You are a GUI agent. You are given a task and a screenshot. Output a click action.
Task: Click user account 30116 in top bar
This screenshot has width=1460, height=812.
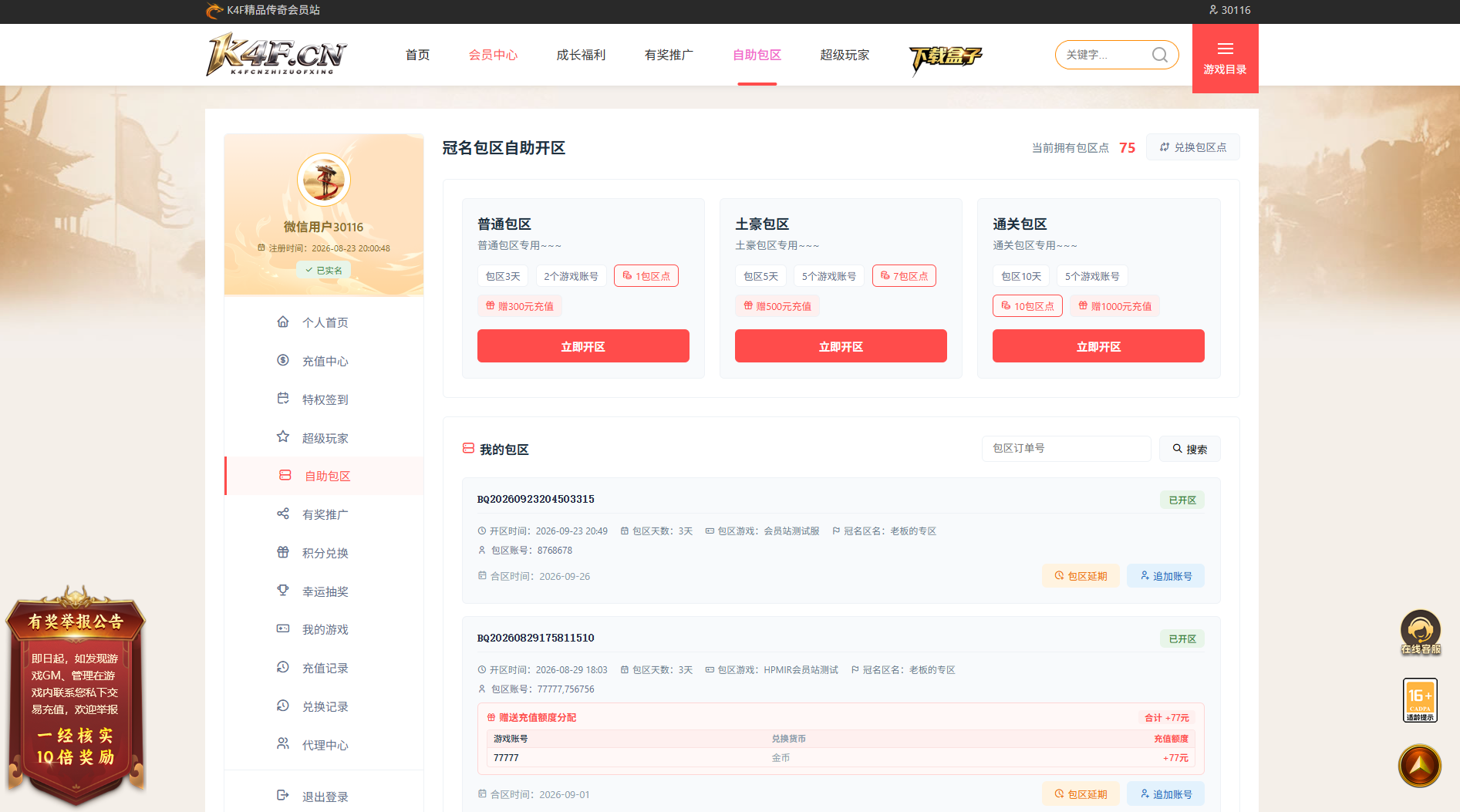(1229, 10)
